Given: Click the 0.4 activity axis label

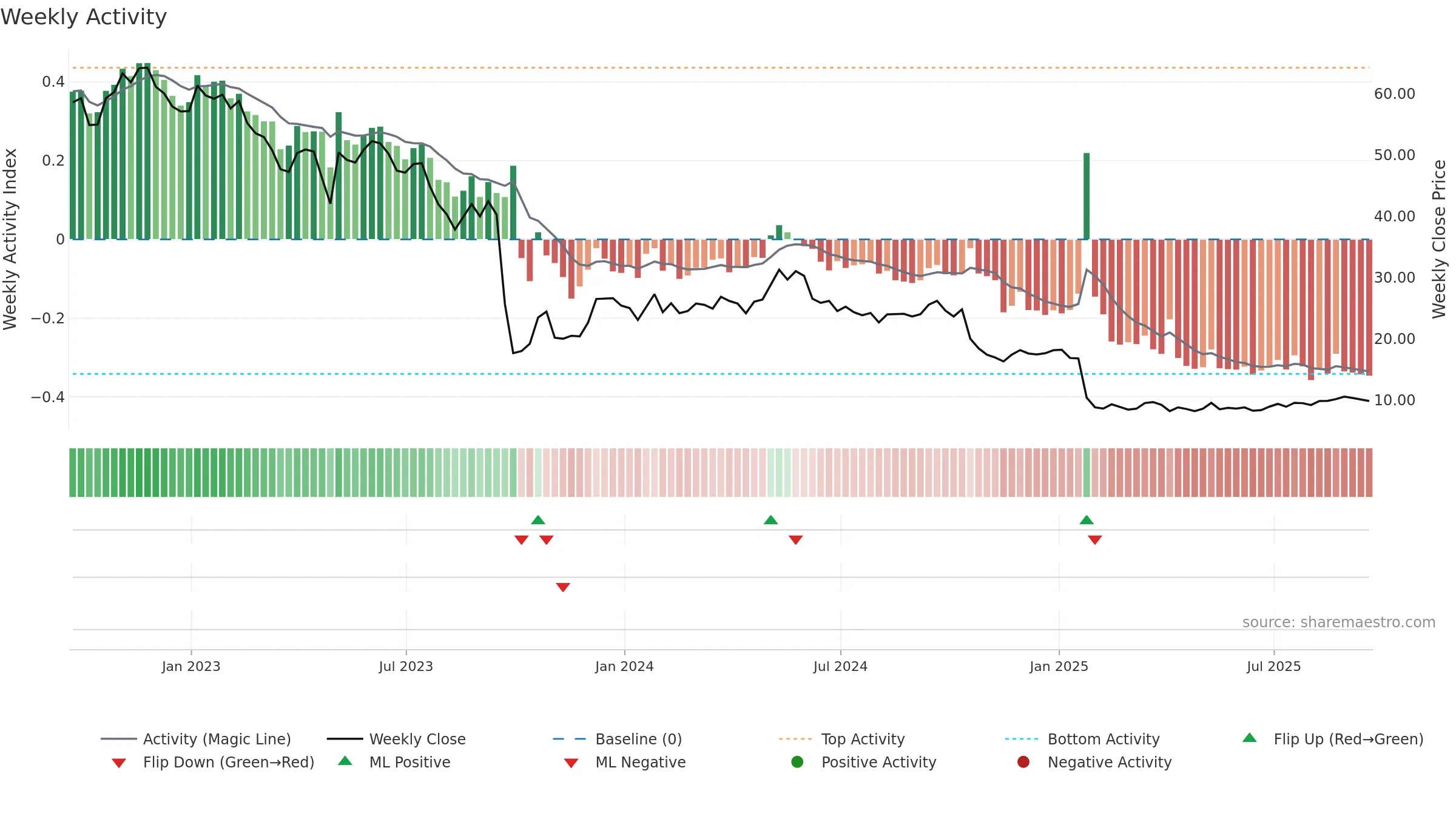Looking at the screenshot, I should 53,81.
